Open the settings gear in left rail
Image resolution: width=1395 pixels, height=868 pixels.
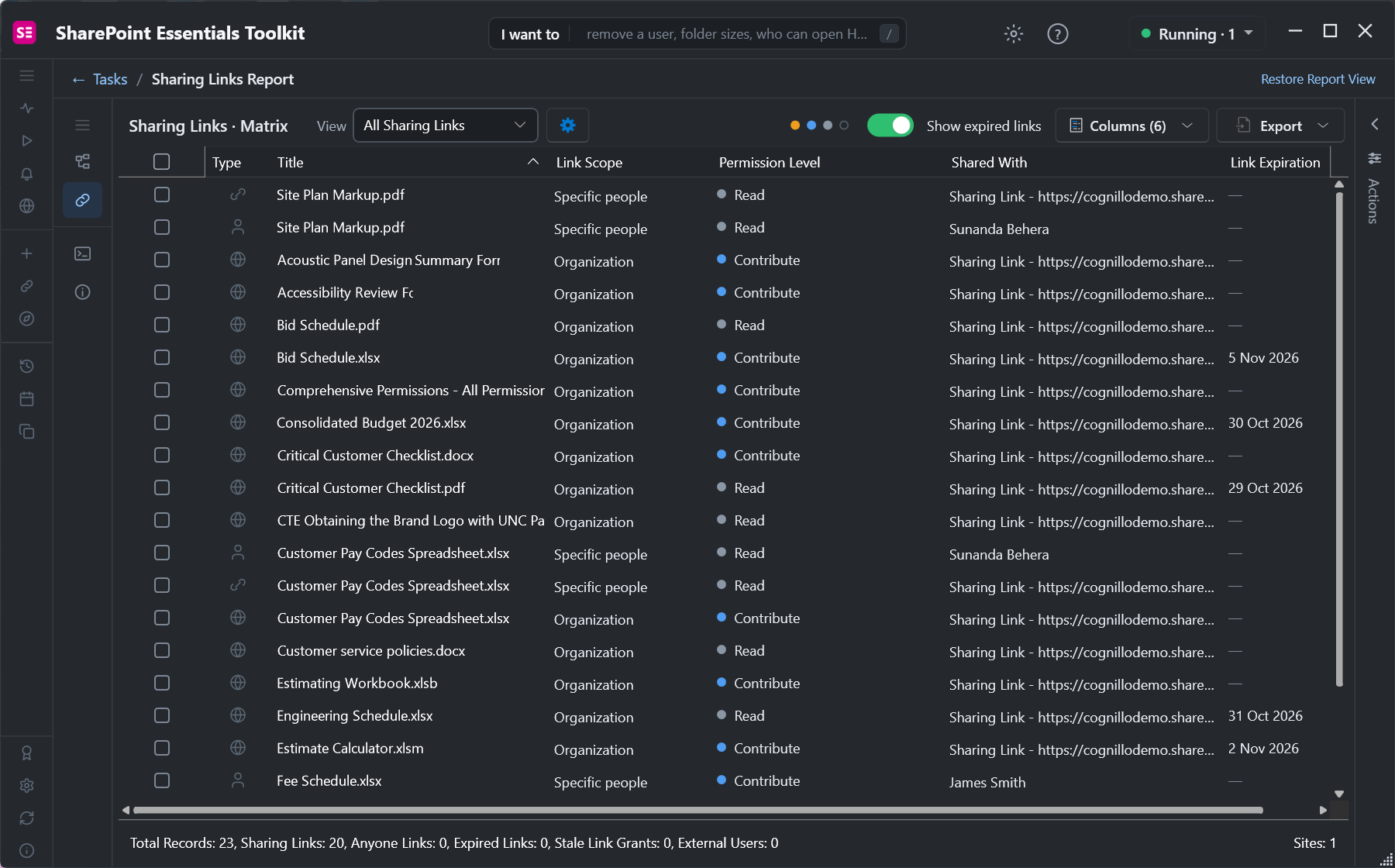point(27,786)
